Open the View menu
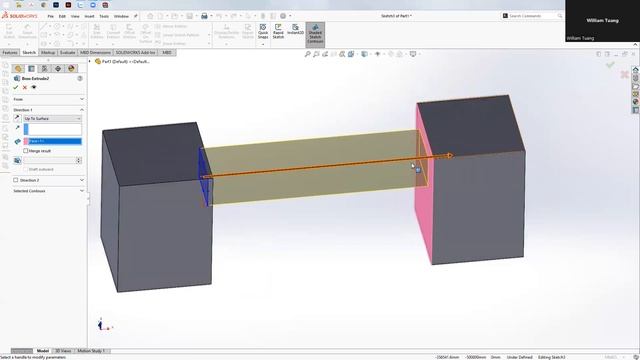The height and width of the screenshot is (360, 640). (75, 16)
